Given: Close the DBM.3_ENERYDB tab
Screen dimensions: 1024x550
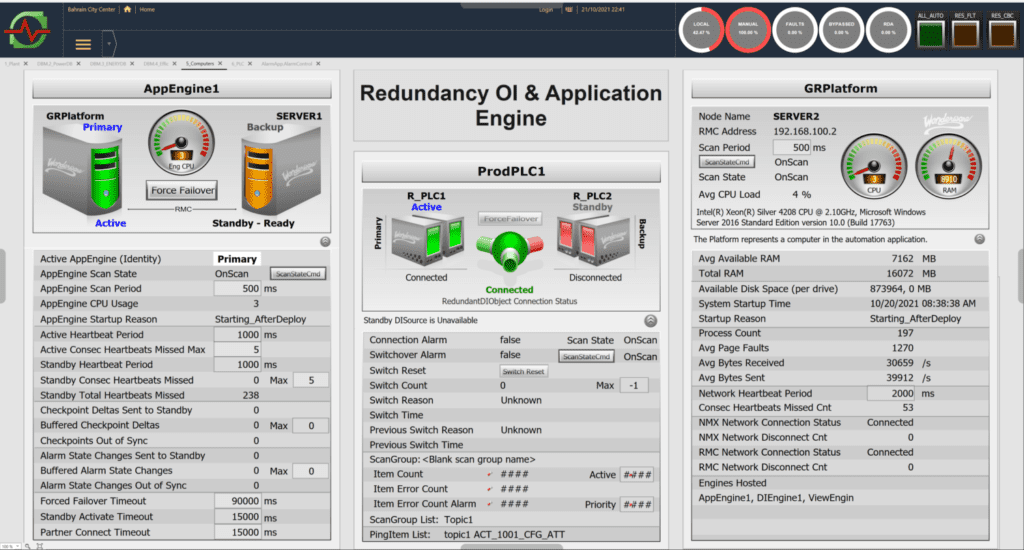Looking at the screenshot, I should [x=132, y=63].
